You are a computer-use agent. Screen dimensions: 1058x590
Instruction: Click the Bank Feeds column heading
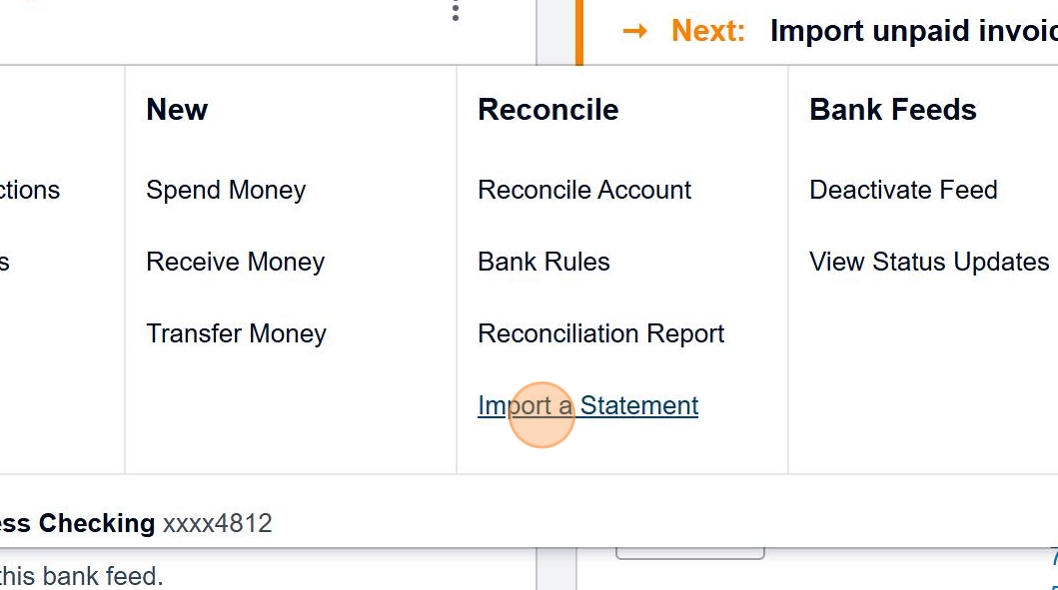pyautogui.click(x=892, y=110)
